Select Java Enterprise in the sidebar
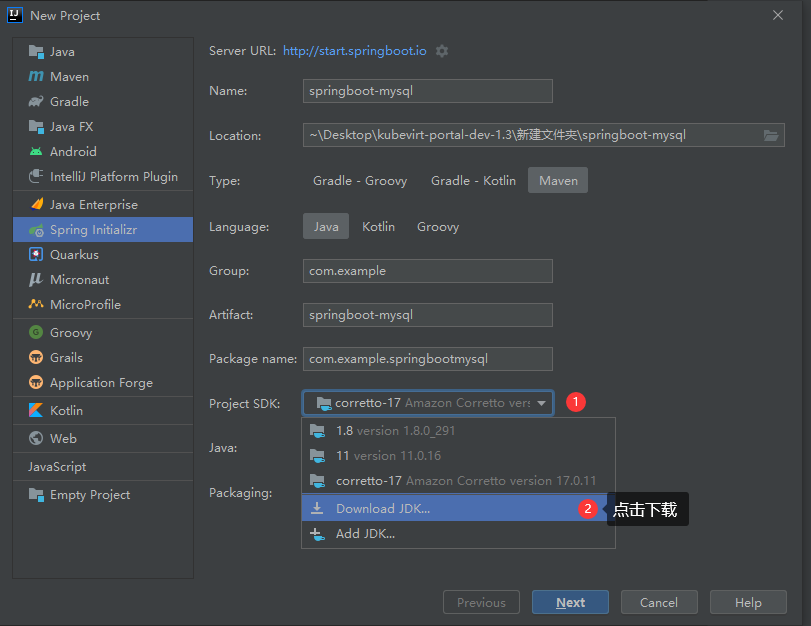811x626 pixels. click(103, 204)
